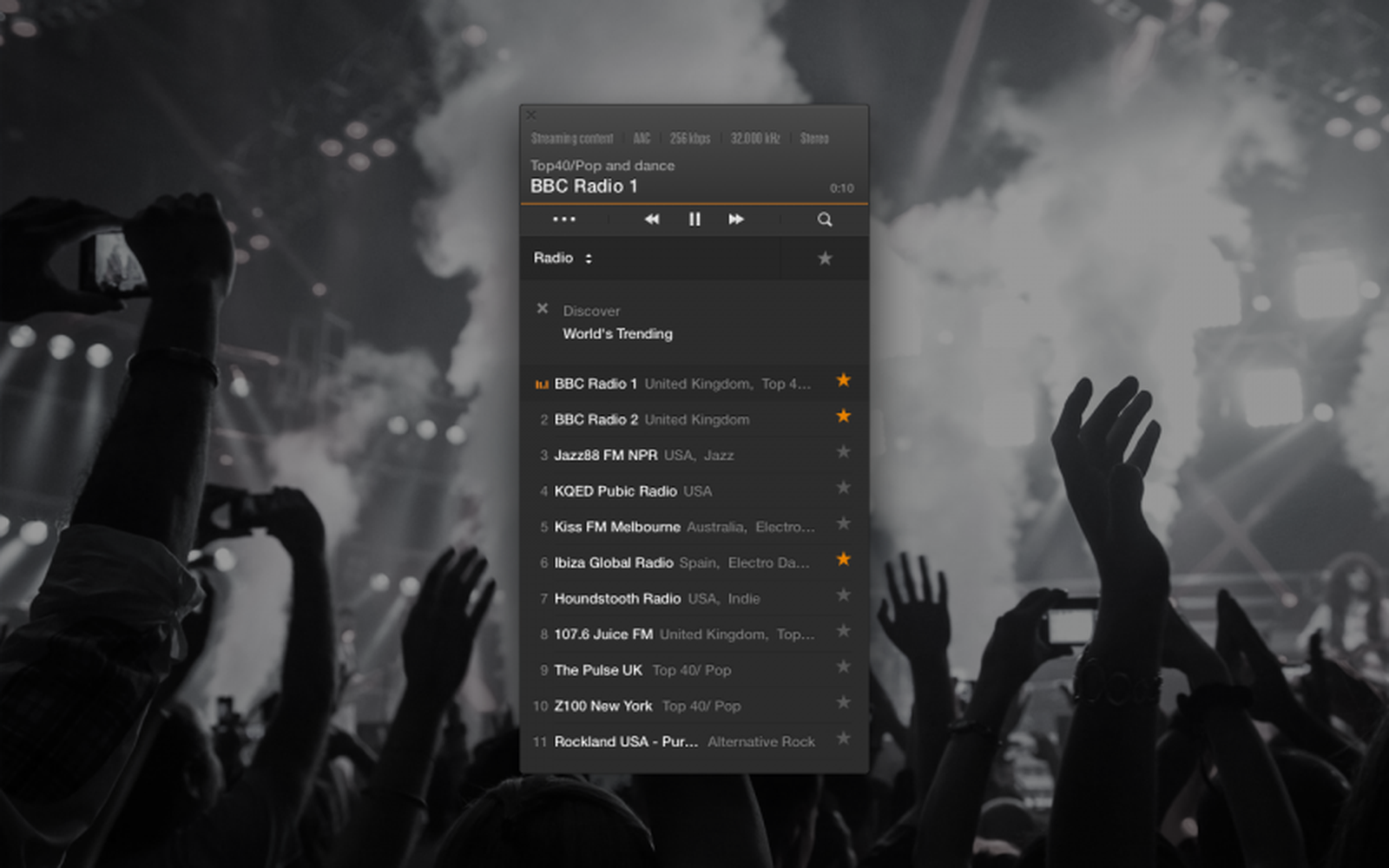Dismiss the Discover panel with its X icon

coord(543,308)
